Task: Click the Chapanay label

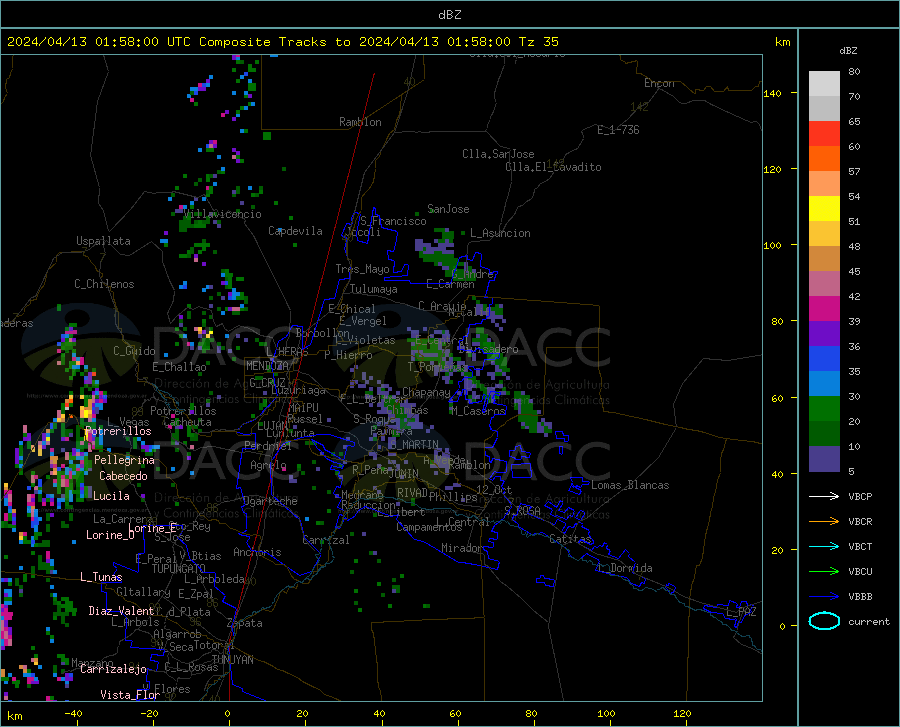Action: click(x=426, y=392)
